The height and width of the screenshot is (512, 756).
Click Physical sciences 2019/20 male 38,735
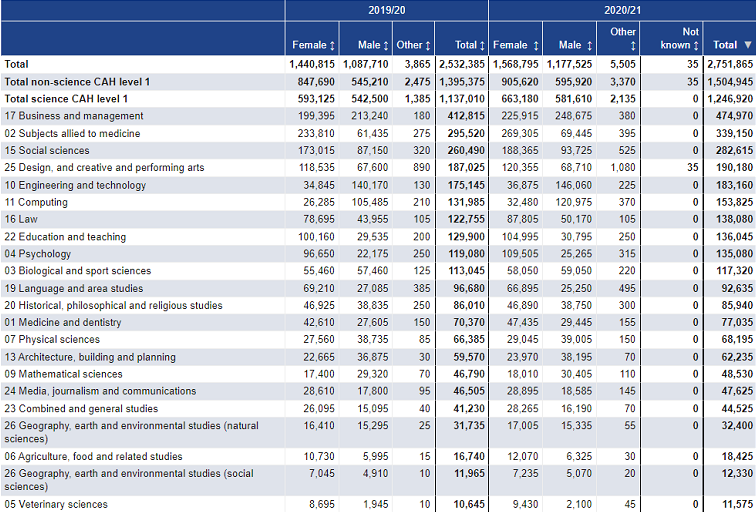373,339
